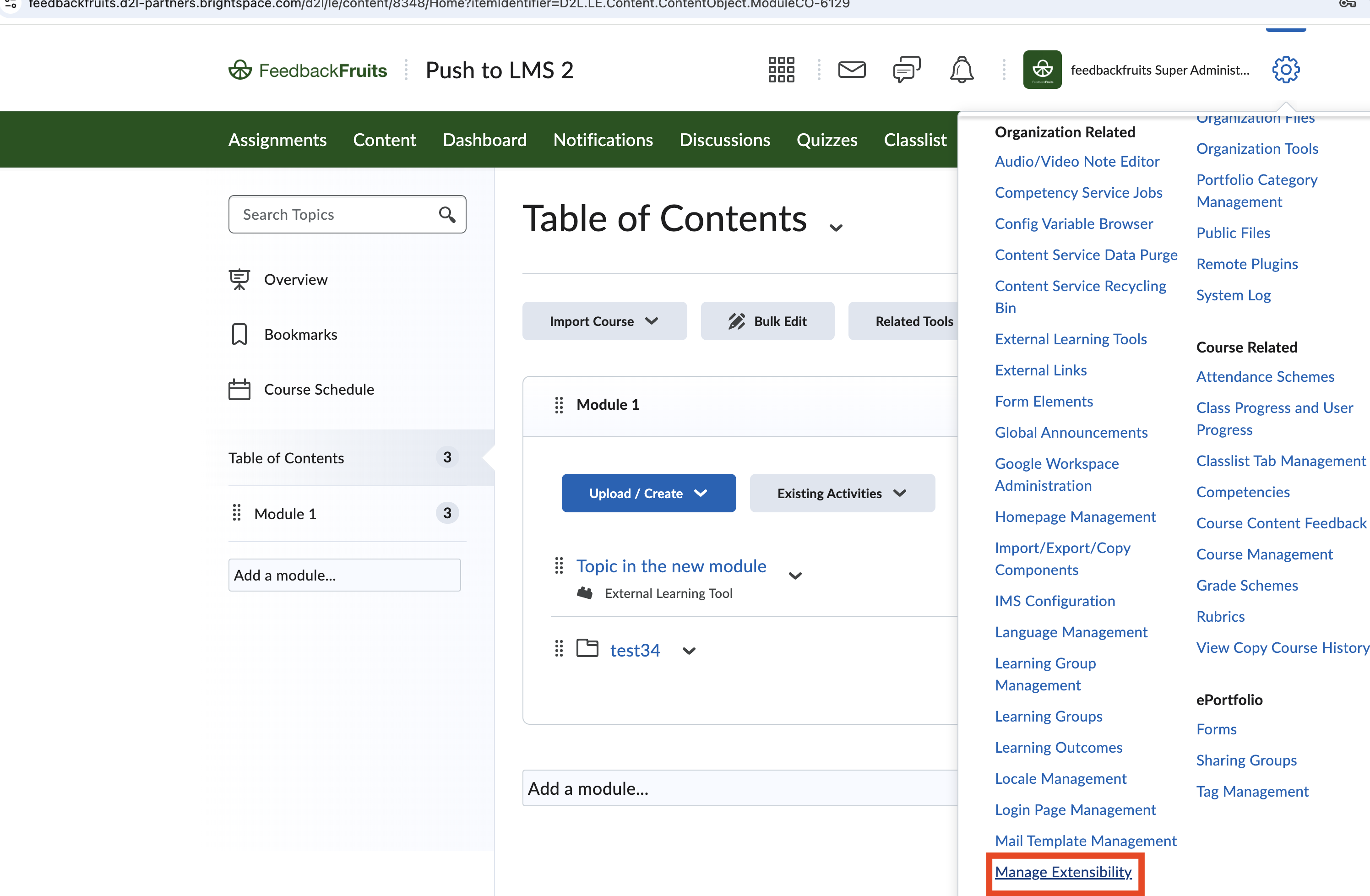
Task: Open update alerts bell icon
Action: click(961, 70)
